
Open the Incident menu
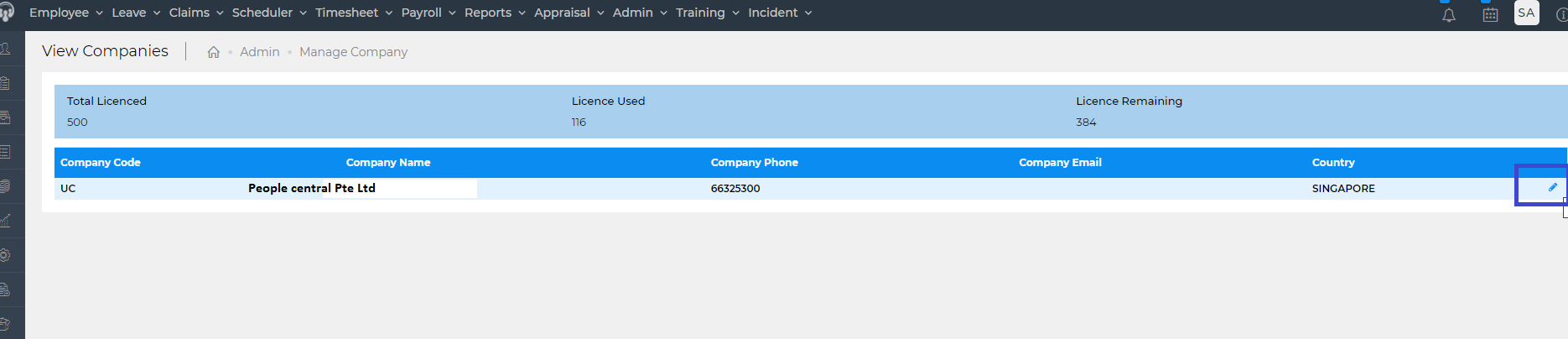point(780,13)
